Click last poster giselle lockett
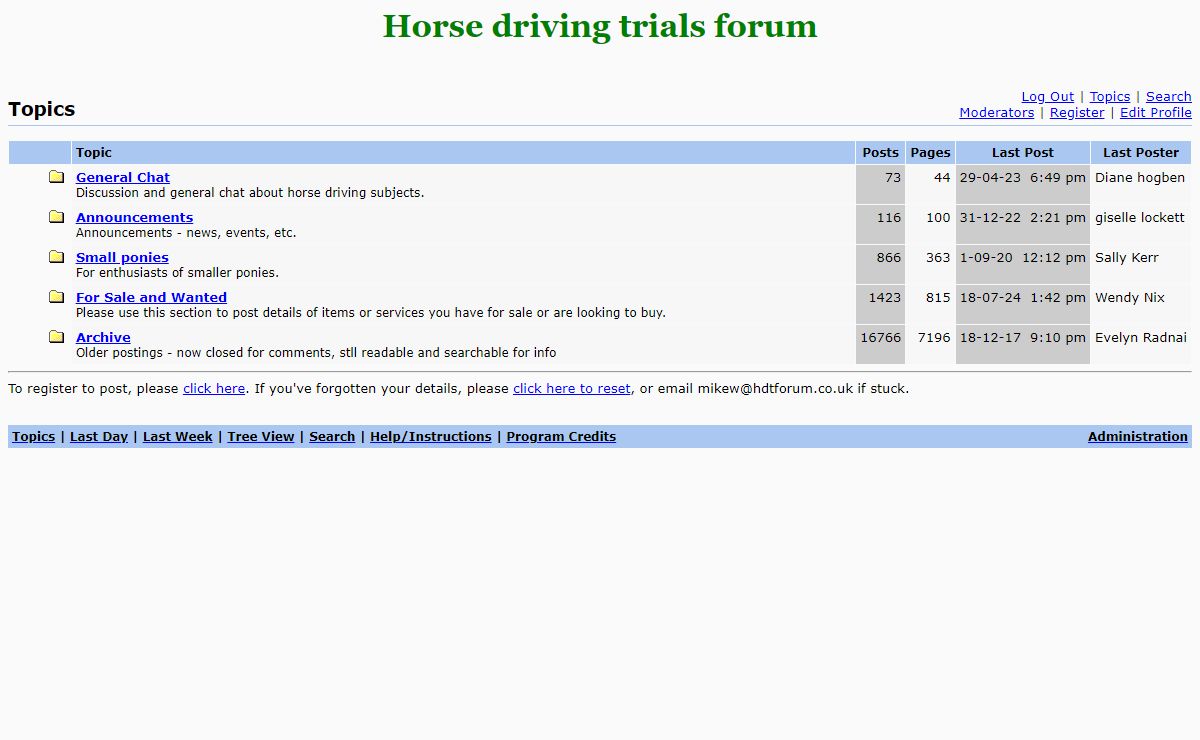Image resolution: width=1200 pixels, height=740 pixels. [x=1140, y=218]
